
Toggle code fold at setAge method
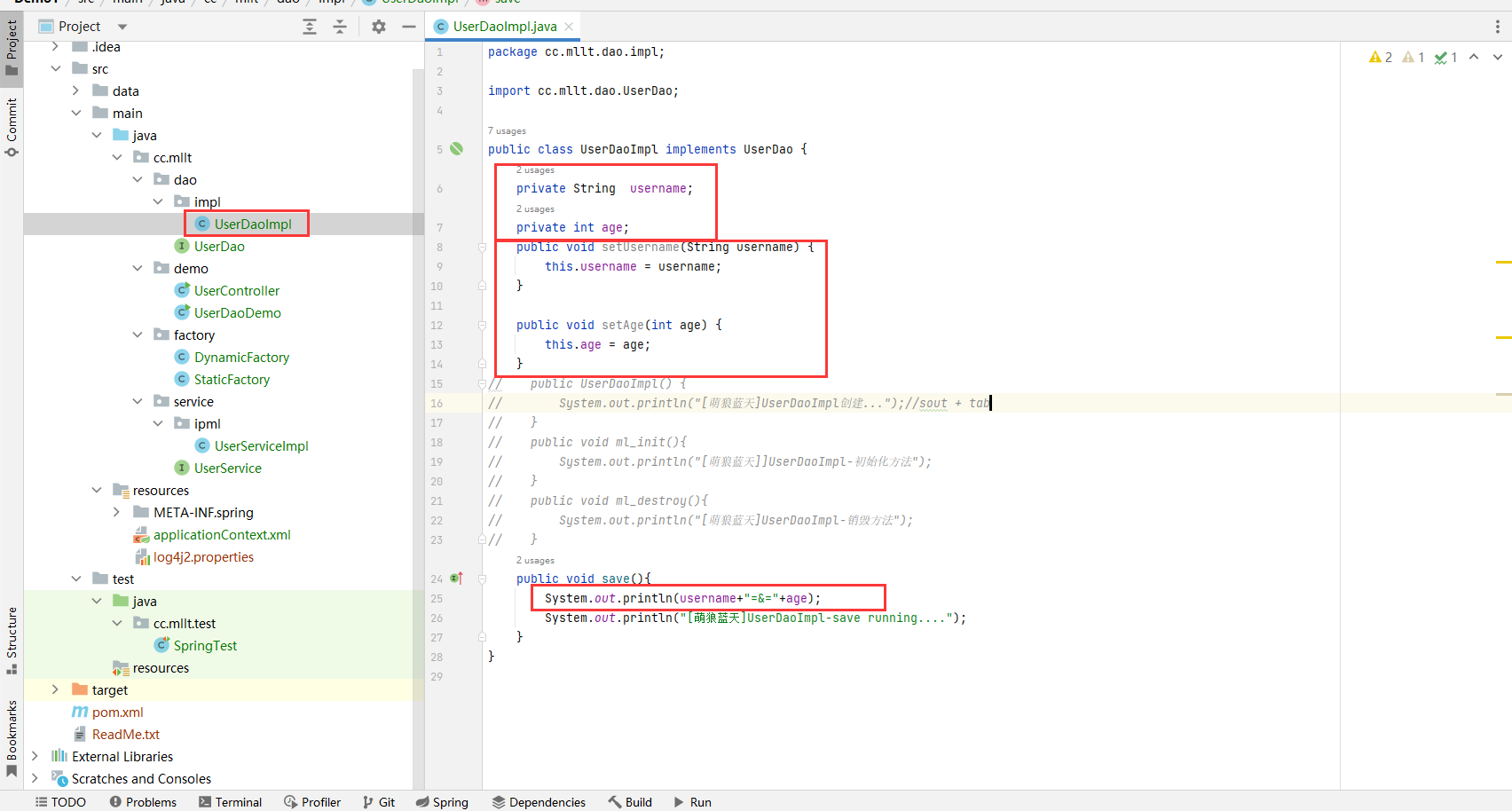(x=483, y=326)
